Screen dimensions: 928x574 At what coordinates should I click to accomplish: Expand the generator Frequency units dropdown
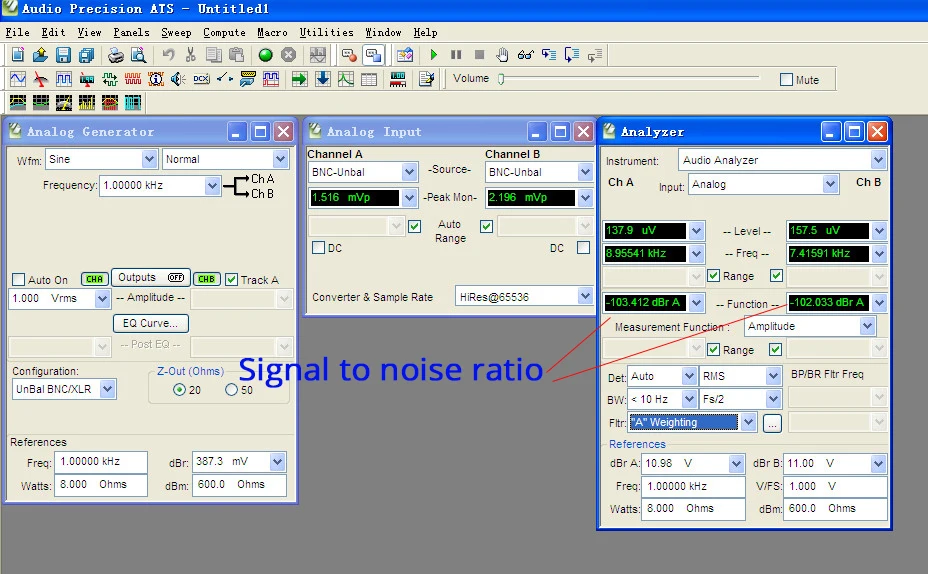[x=212, y=185]
